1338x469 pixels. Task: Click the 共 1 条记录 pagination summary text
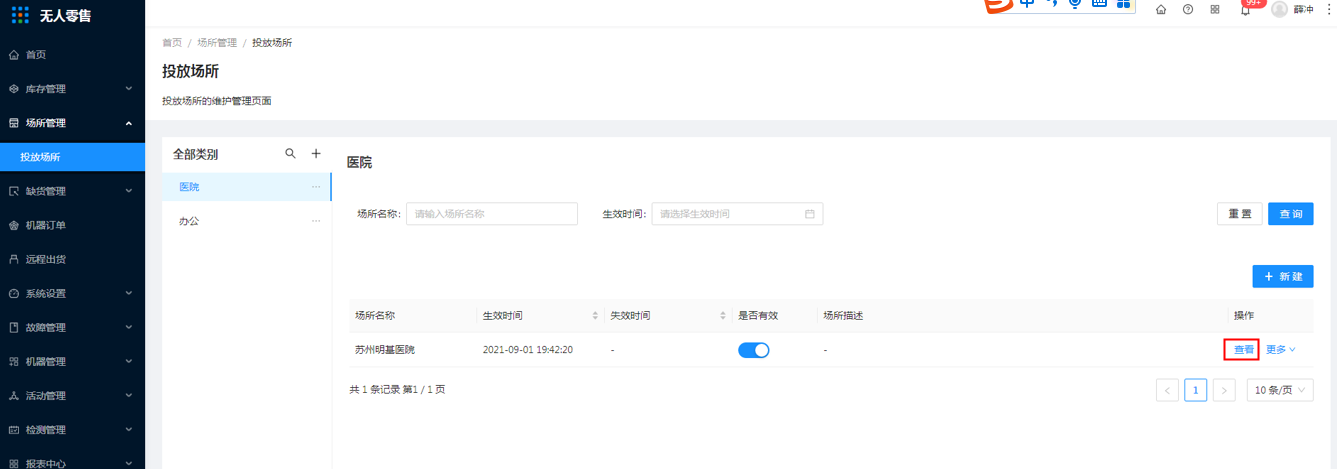pos(397,390)
